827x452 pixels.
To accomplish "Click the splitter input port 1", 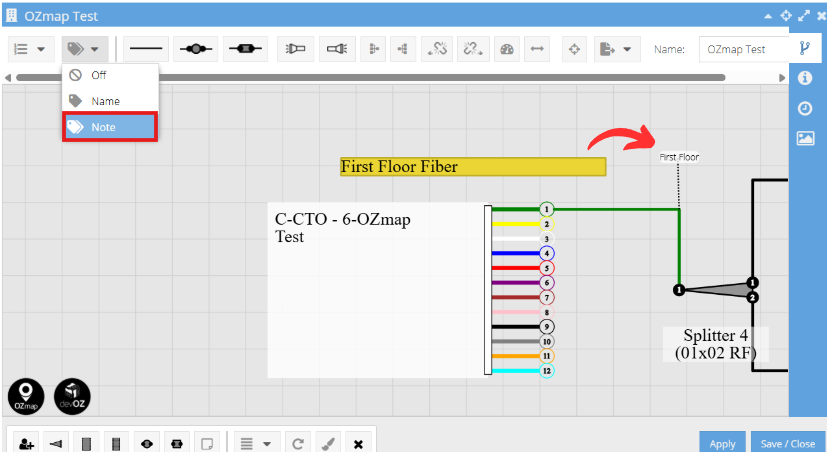I will (679, 290).
